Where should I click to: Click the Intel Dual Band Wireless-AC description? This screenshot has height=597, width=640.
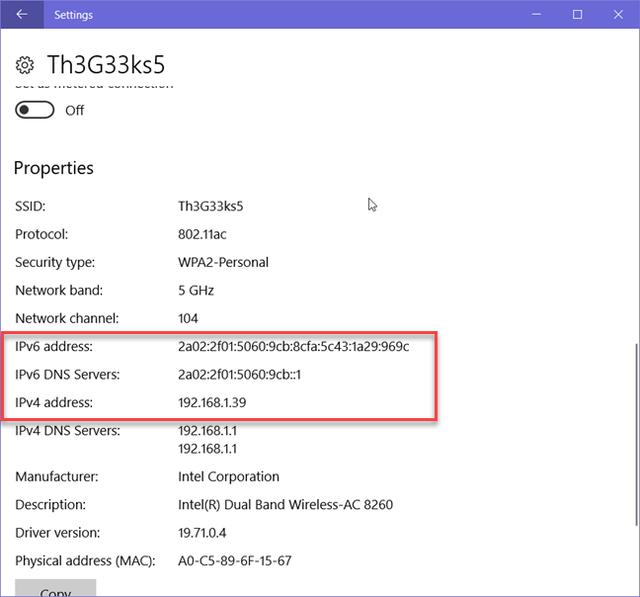285,505
